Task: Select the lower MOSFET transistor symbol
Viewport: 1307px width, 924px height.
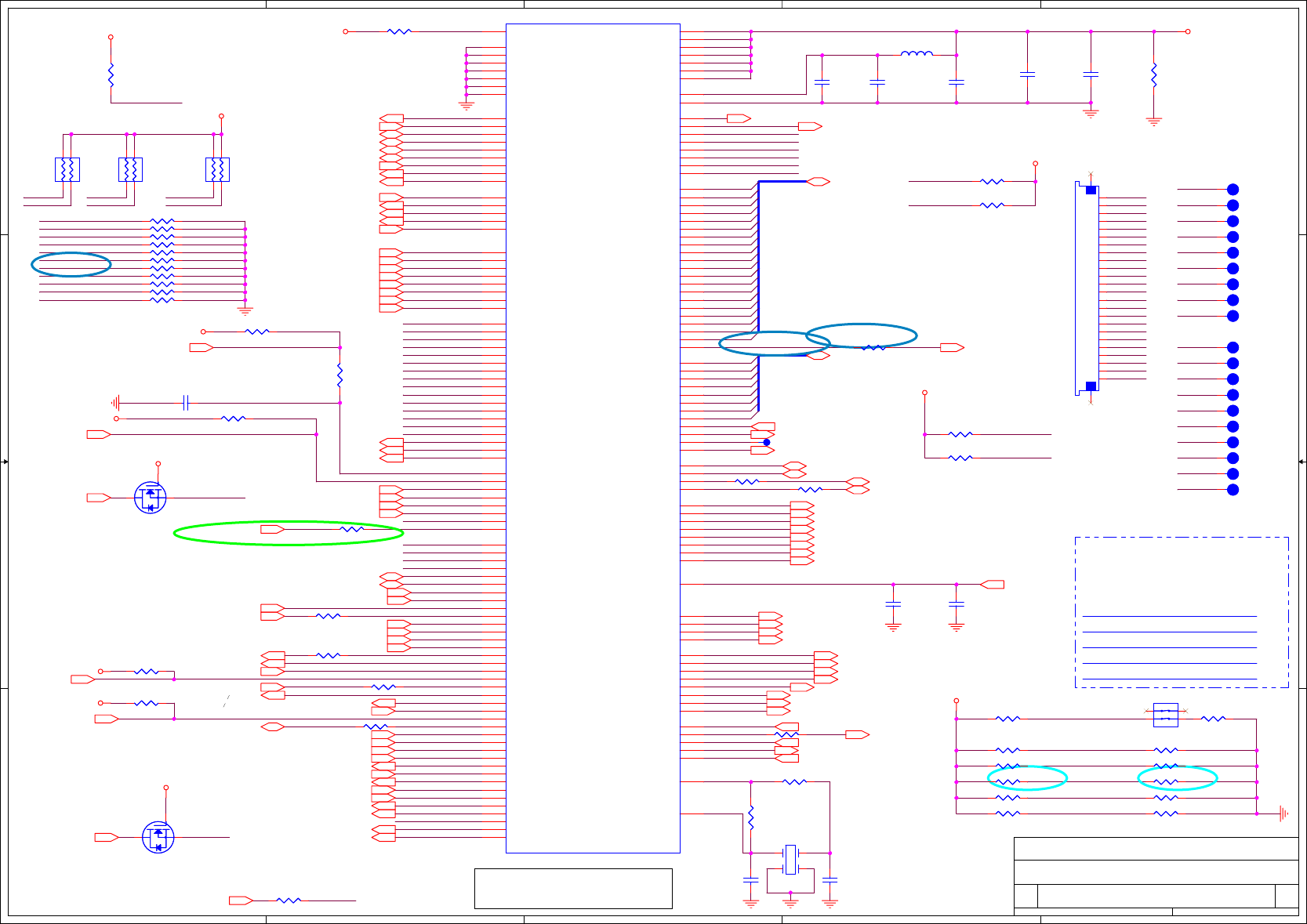Action: [158, 837]
